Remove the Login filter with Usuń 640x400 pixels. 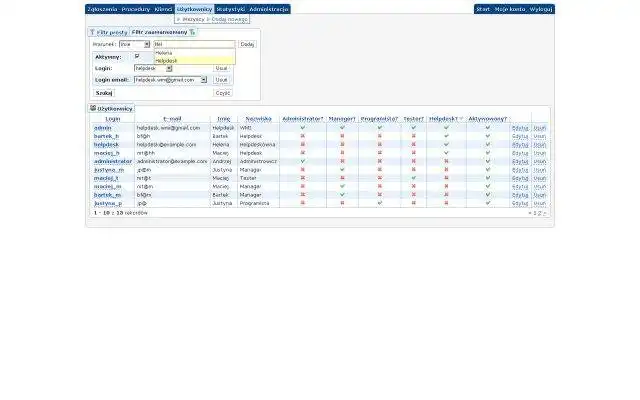pos(222,68)
